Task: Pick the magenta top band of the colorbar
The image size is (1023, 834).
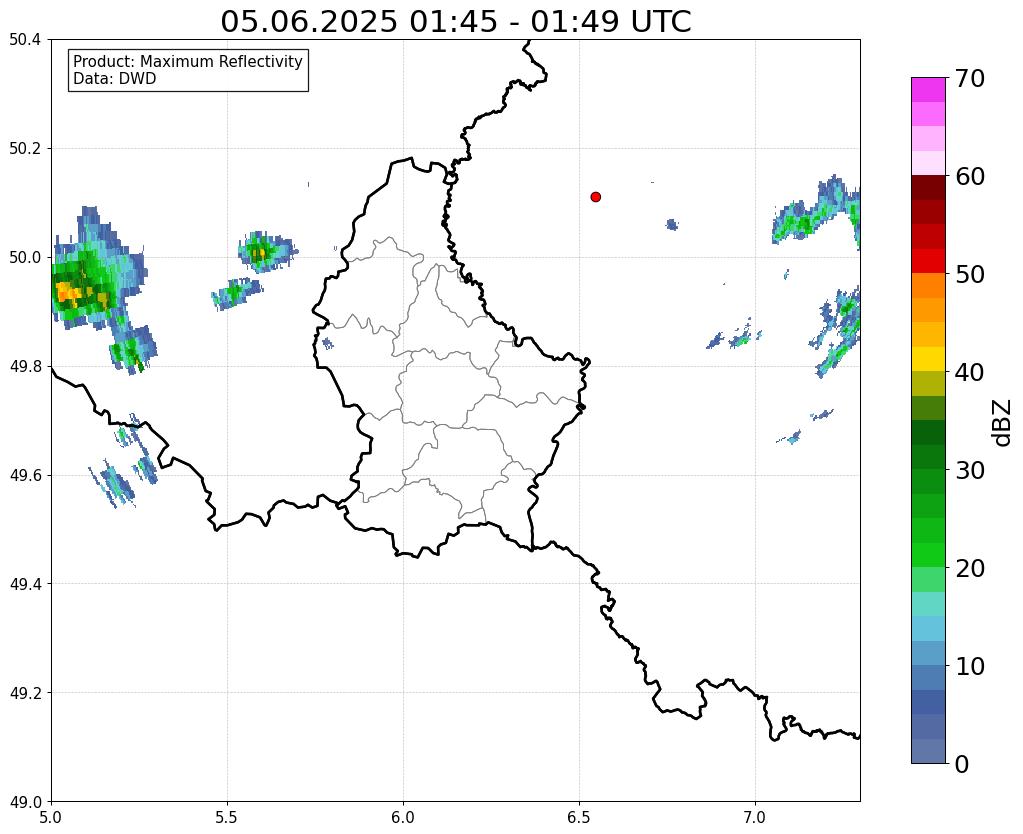Action: pyautogui.click(x=928, y=90)
